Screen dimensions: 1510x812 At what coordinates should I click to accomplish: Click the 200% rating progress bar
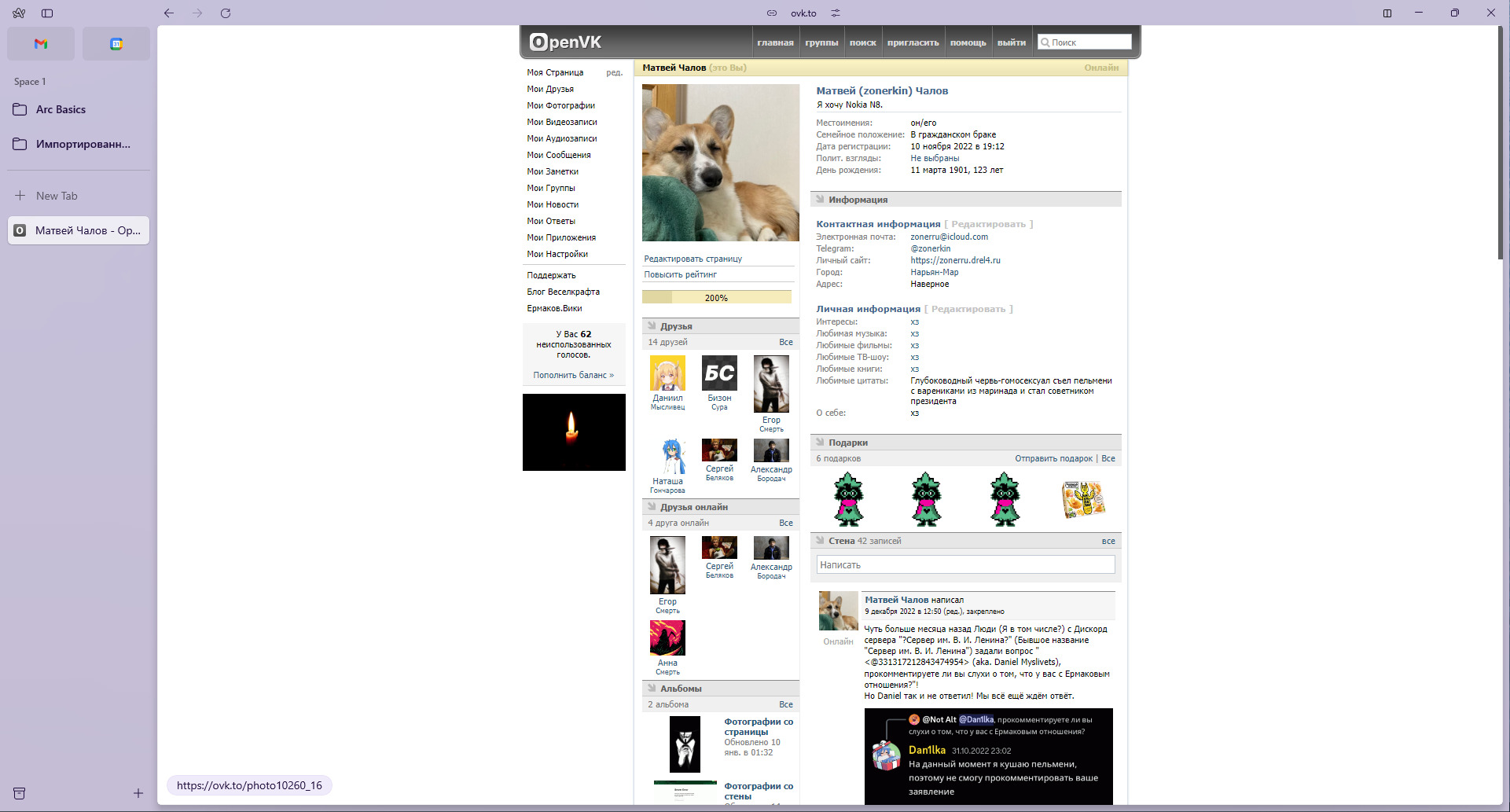coord(717,297)
